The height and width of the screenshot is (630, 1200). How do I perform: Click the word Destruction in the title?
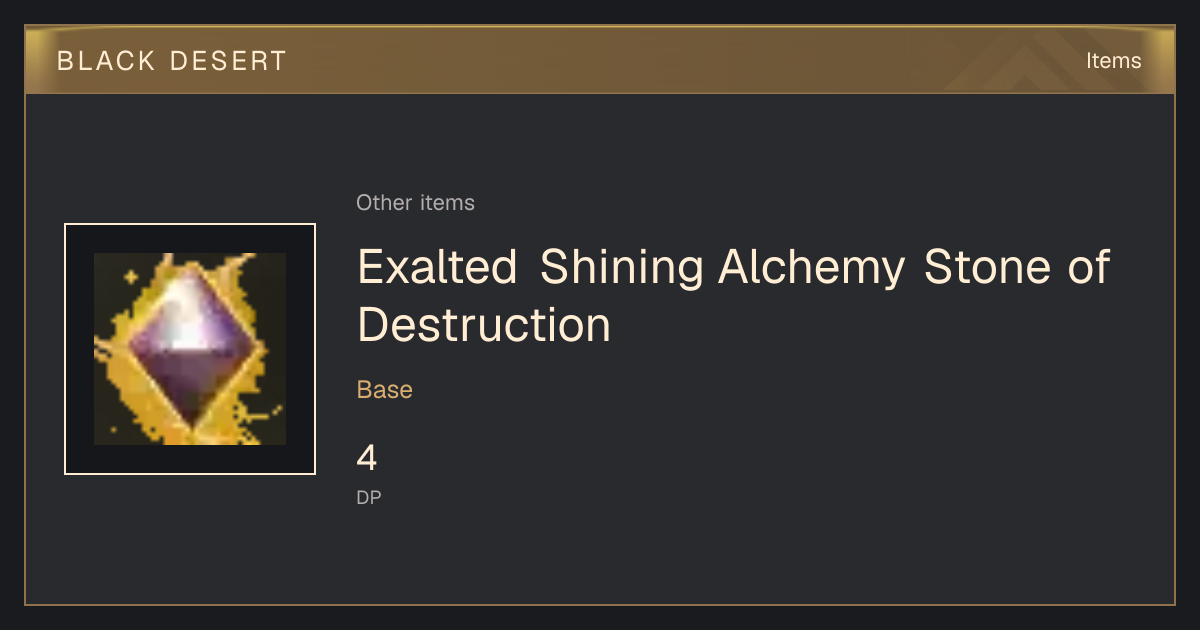484,324
